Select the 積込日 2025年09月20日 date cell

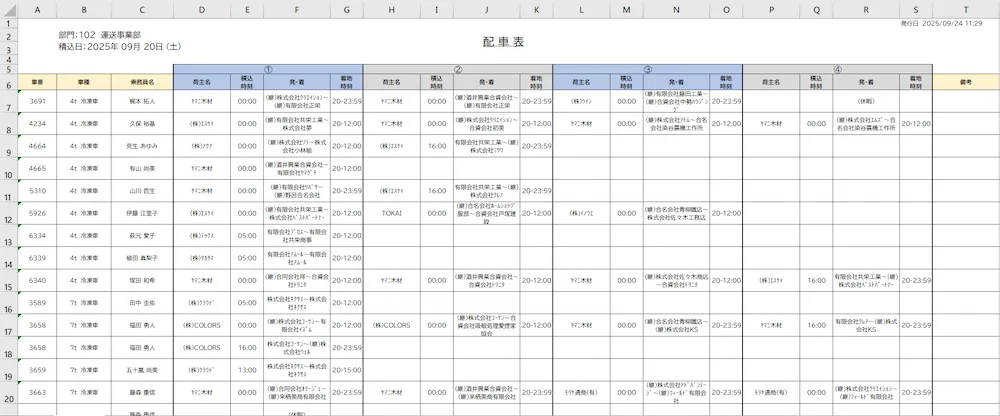click(120, 46)
